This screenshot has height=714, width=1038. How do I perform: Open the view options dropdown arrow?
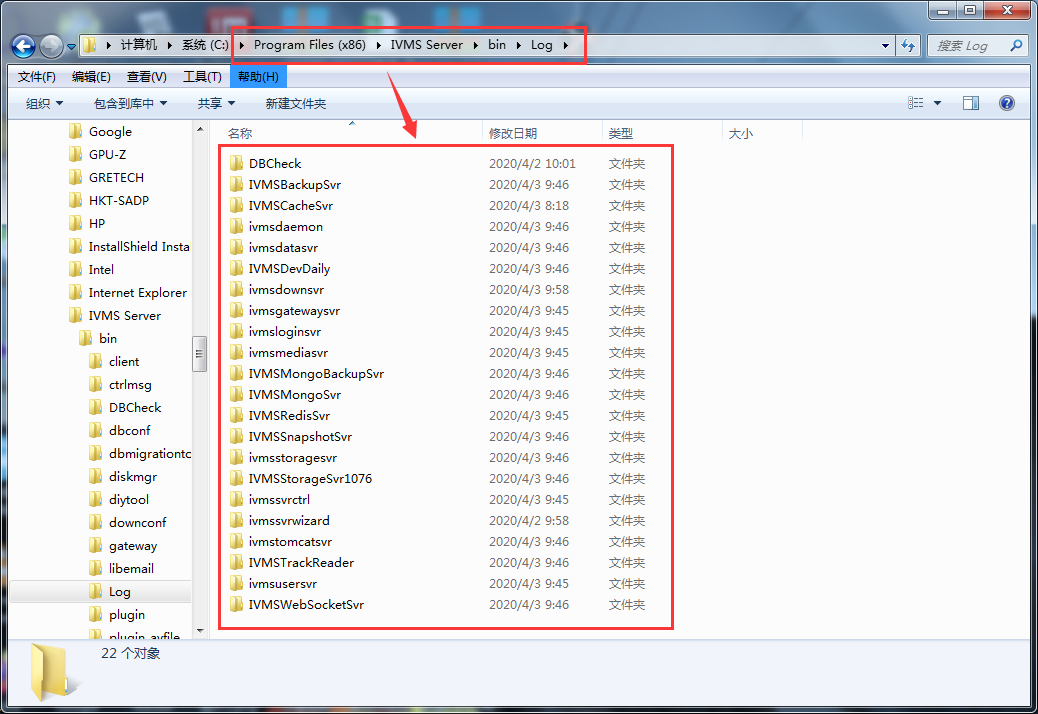tap(937, 103)
